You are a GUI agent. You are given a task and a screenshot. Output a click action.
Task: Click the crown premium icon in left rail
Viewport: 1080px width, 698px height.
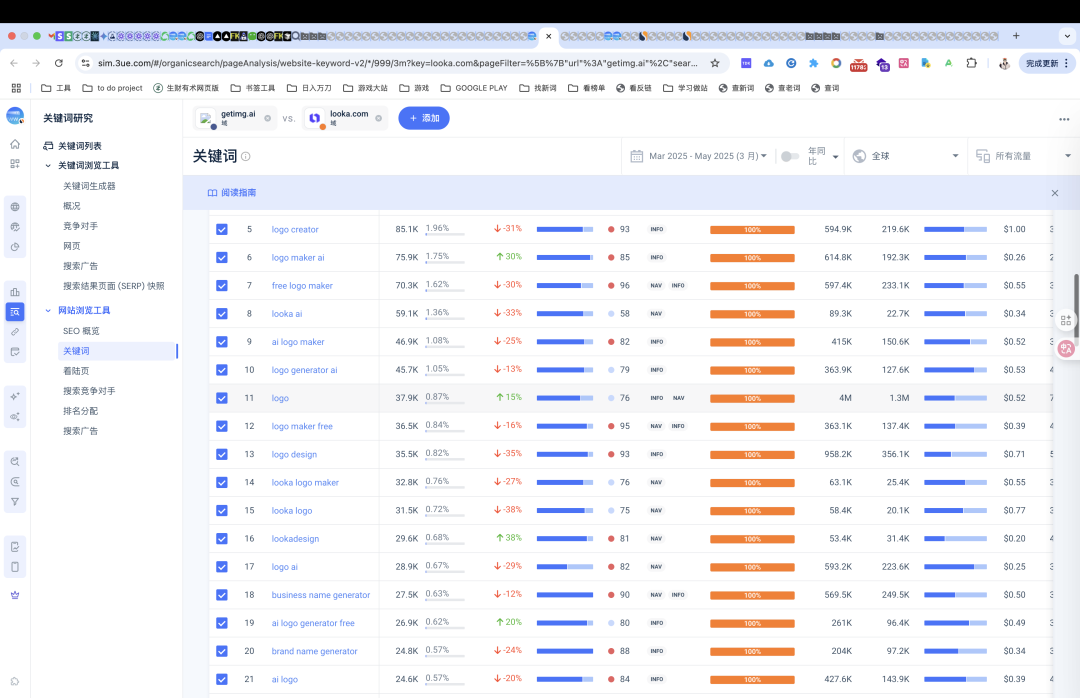15,595
